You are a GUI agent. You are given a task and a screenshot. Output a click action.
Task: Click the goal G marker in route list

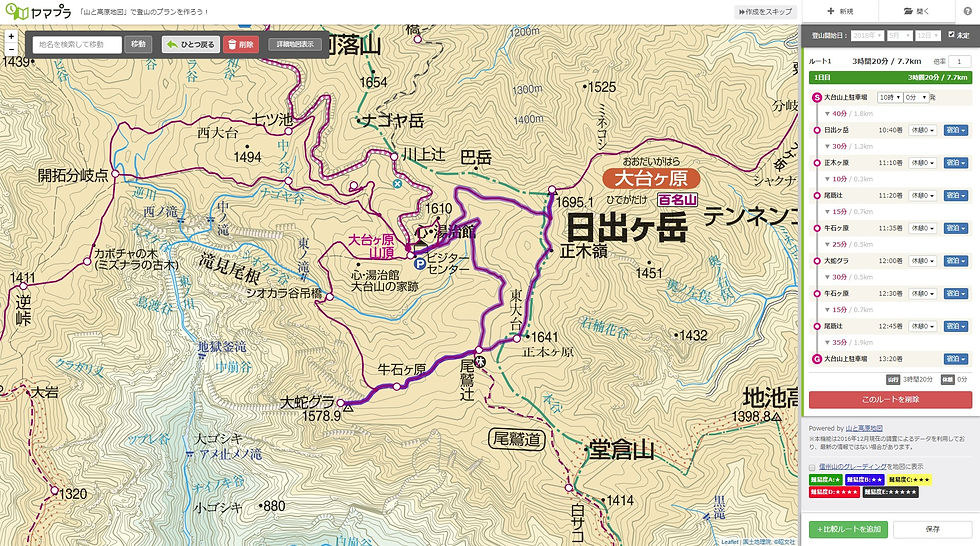pos(816,359)
